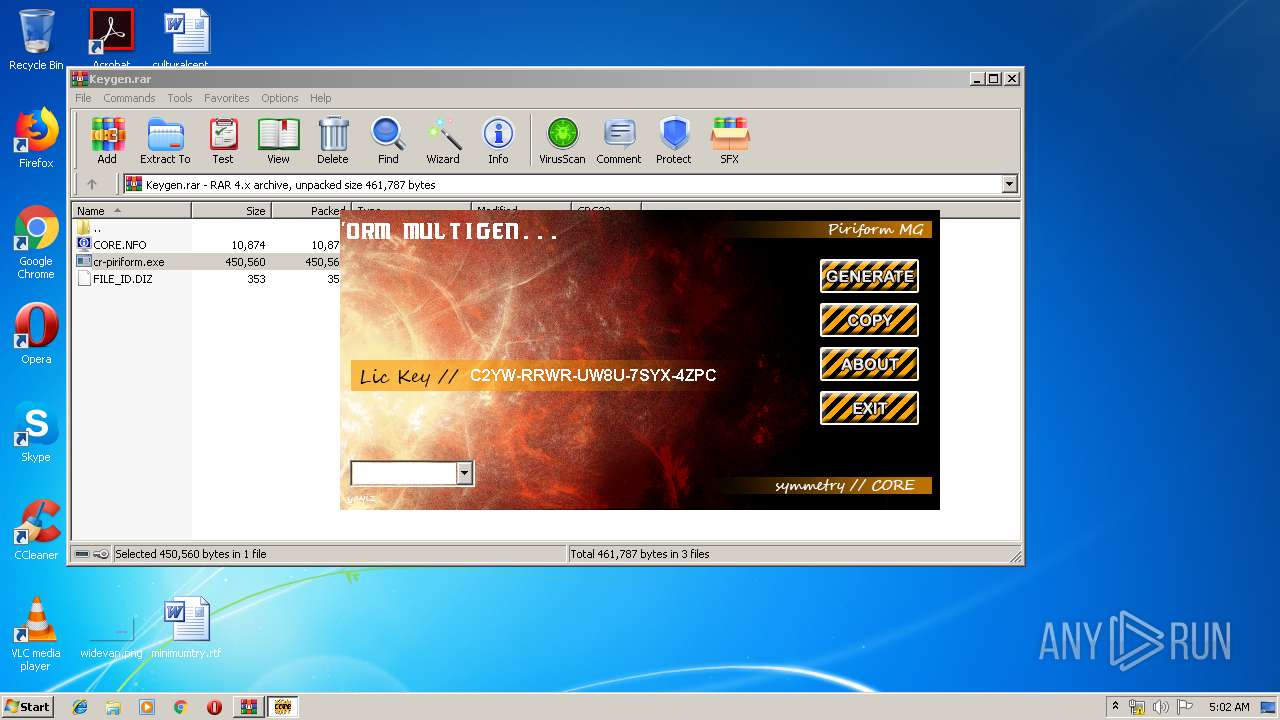This screenshot has width=1280, height=720.
Task: Click the generated license key text
Action: point(593,376)
